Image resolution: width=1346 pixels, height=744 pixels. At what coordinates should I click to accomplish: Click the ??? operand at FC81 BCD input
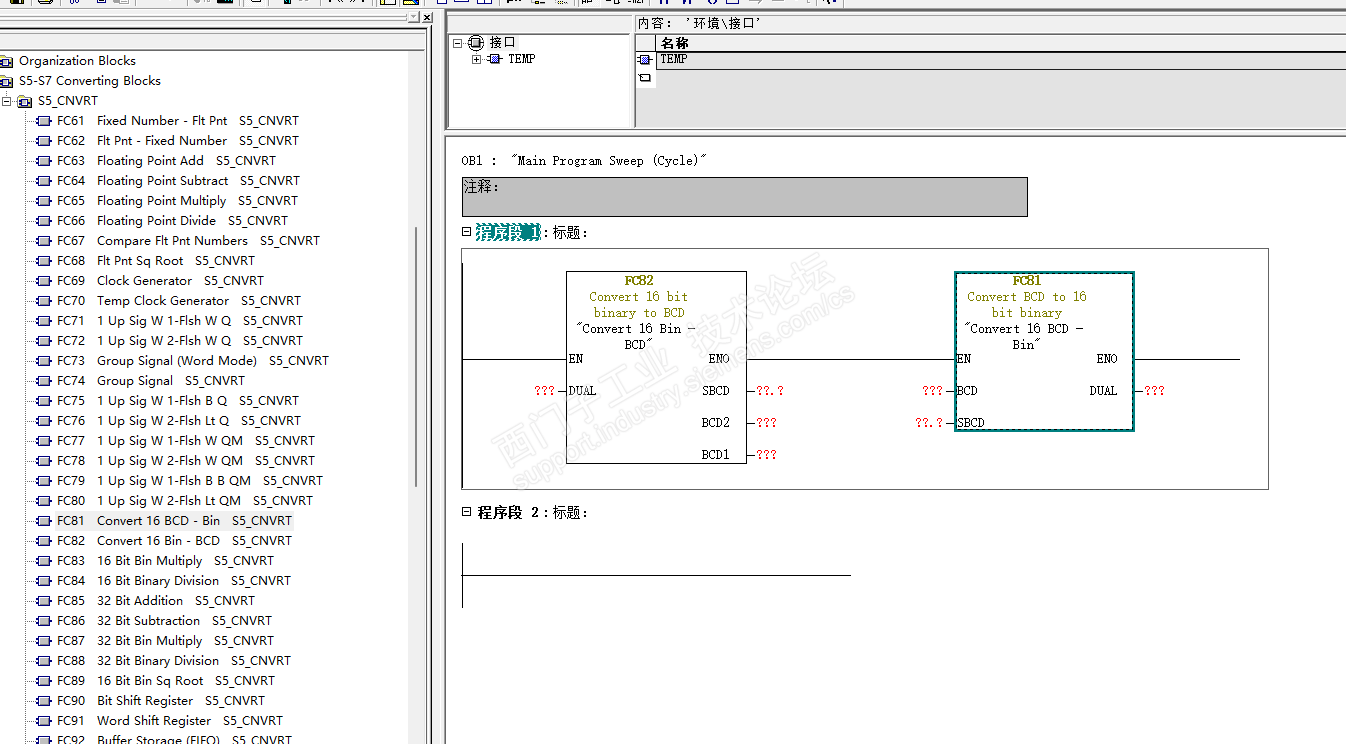(932, 391)
